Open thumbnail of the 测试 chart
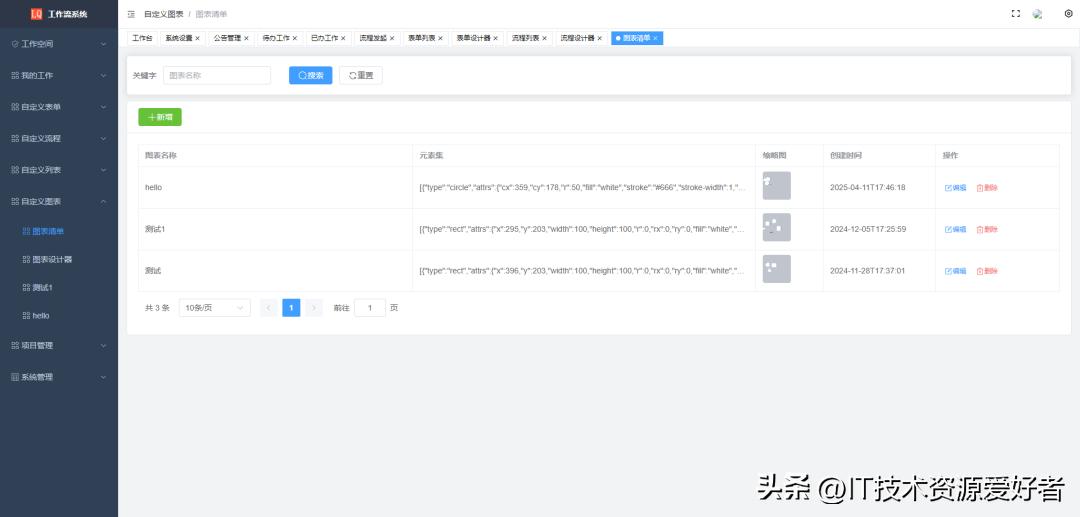 776,269
